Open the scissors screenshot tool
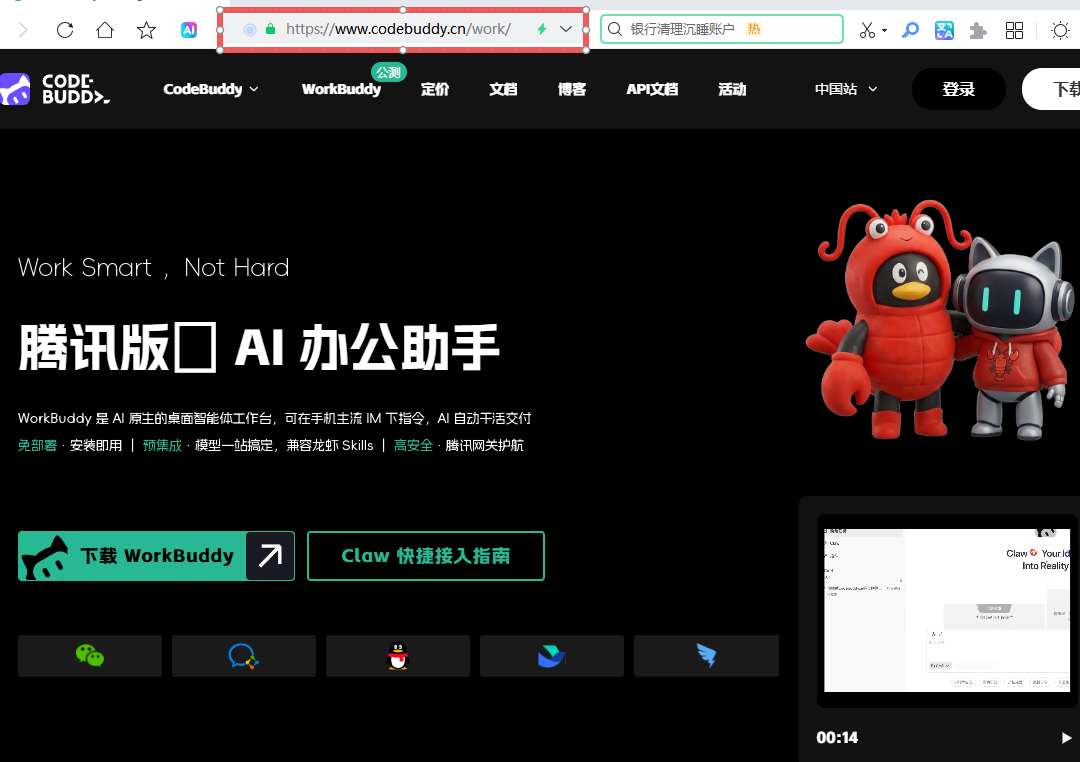This screenshot has height=762, width=1080. click(x=867, y=30)
